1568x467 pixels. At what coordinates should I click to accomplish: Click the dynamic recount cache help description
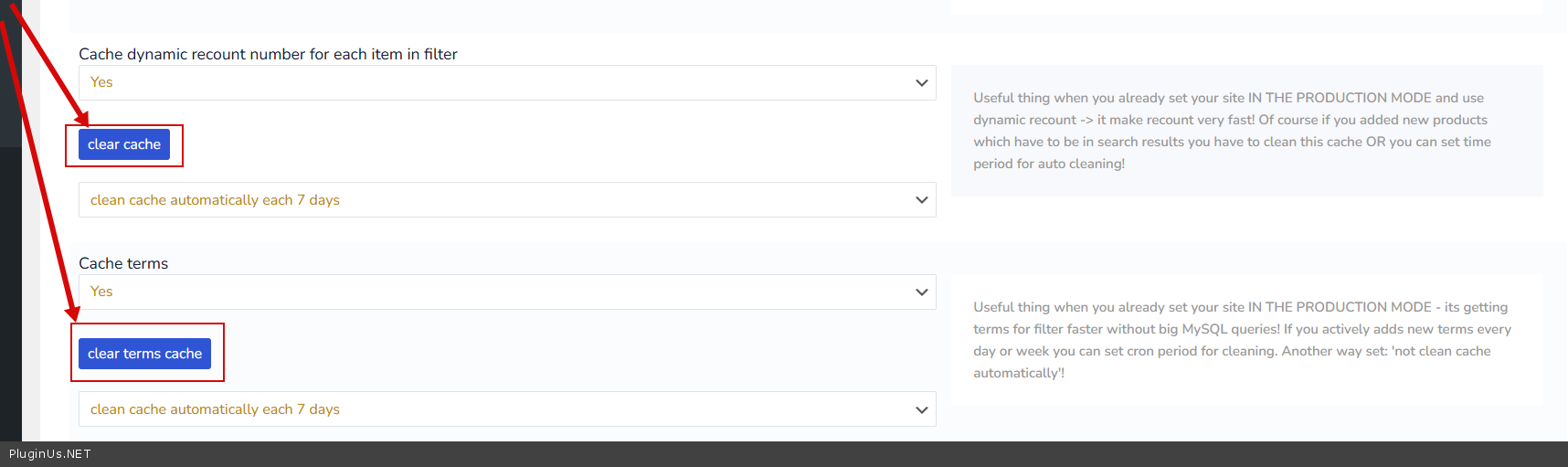pyautogui.click(x=1232, y=131)
